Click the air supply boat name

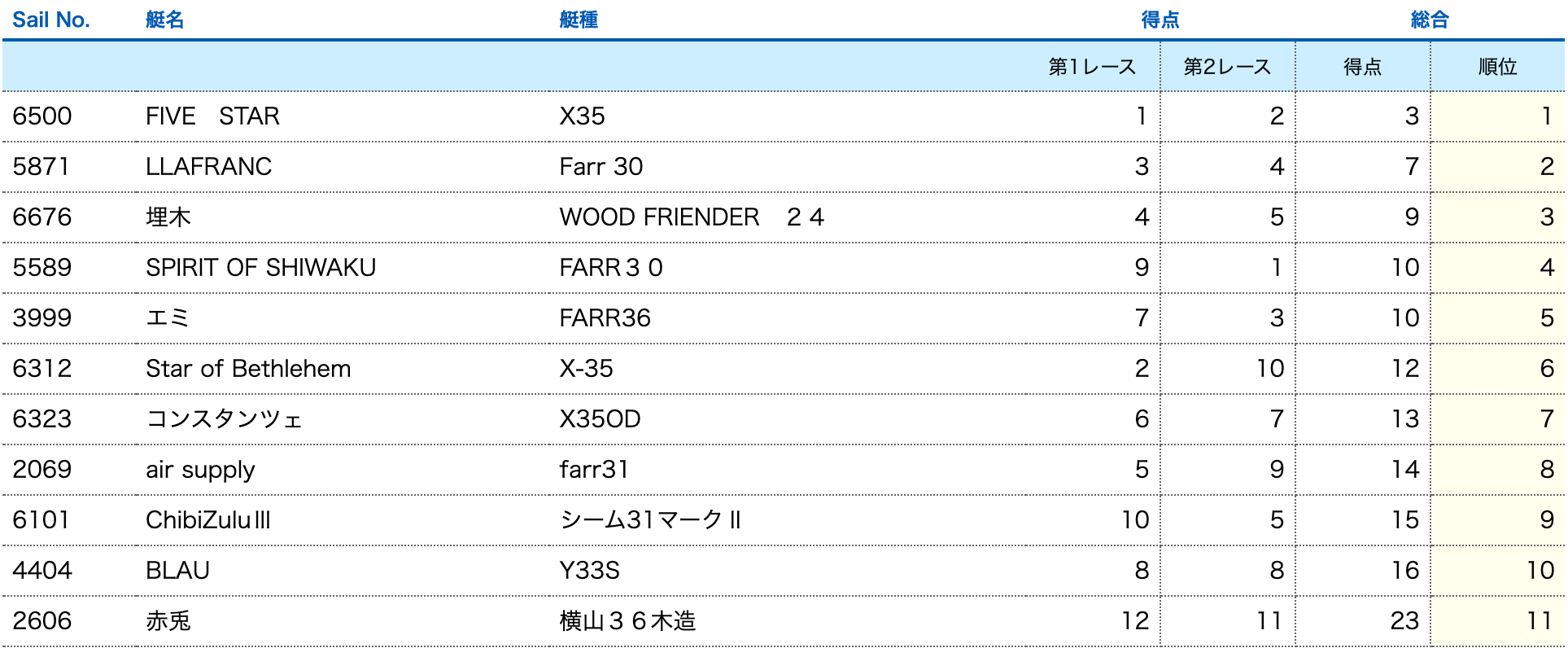point(200,470)
